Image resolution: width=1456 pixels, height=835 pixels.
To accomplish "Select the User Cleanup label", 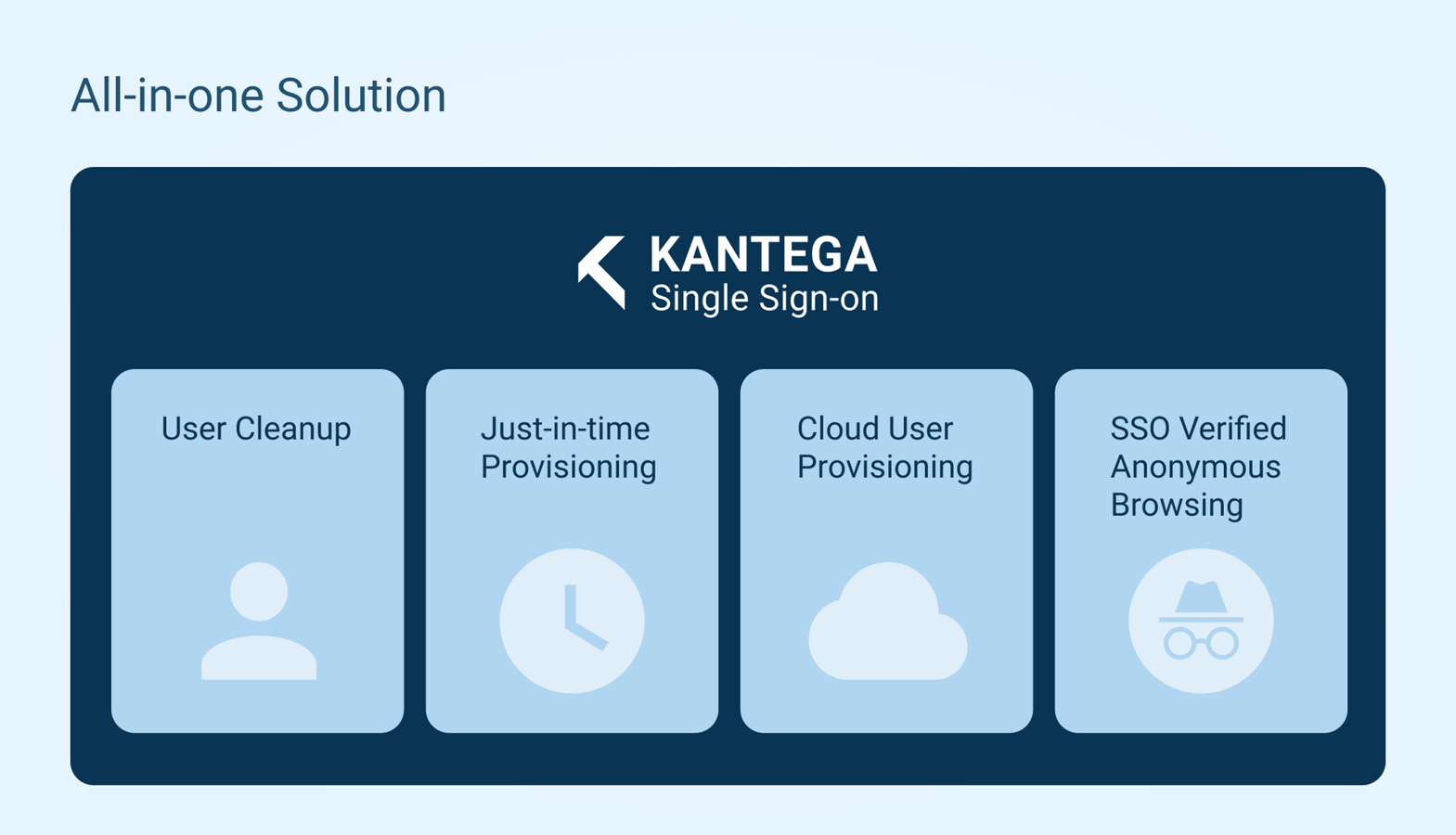I will (x=256, y=429).
